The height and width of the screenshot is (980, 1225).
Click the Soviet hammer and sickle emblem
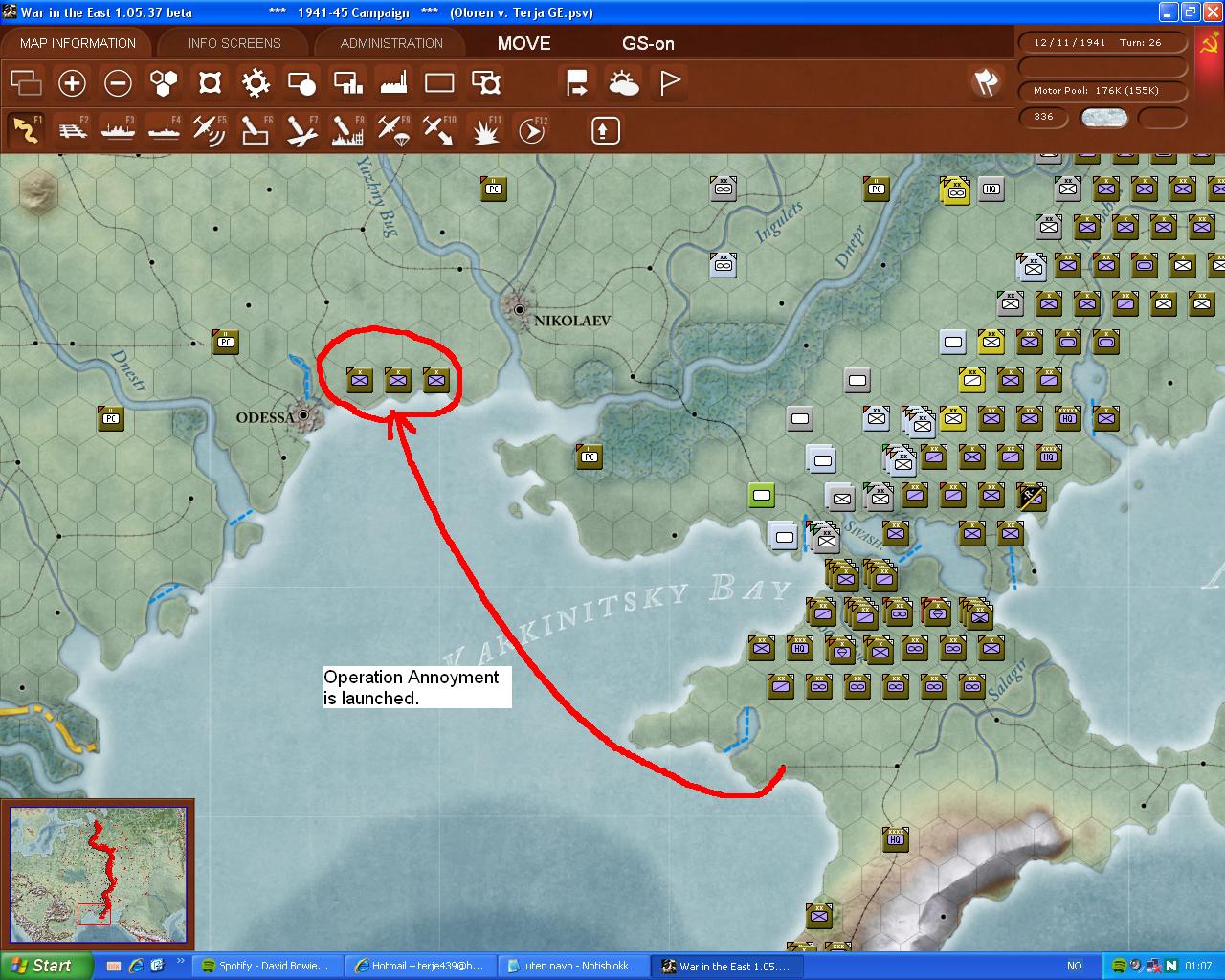tap(1209, 45)
